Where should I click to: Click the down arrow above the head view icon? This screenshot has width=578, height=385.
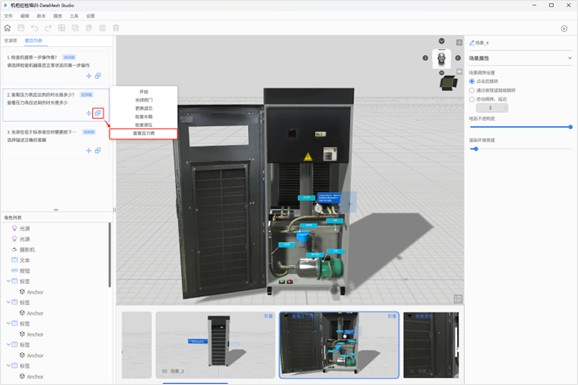[441, 41]
